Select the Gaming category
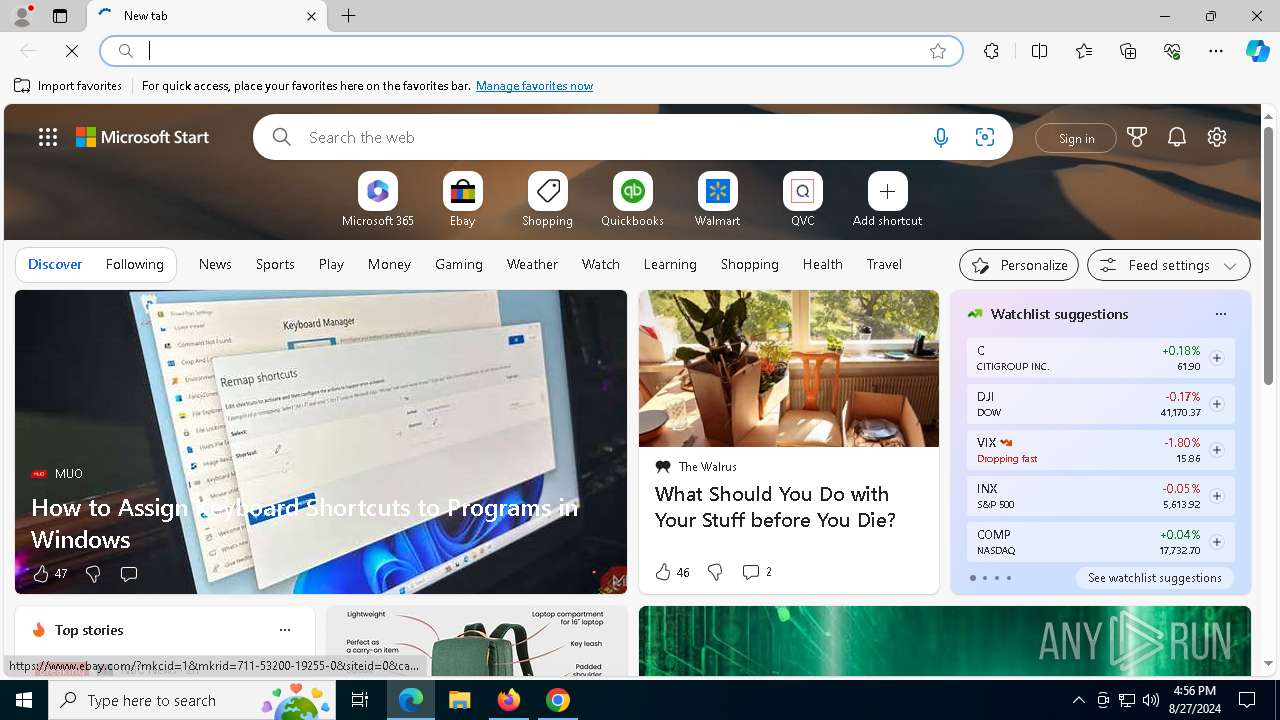The width and height of the screenshot is (1280, 720). click(x=459, y=264)
